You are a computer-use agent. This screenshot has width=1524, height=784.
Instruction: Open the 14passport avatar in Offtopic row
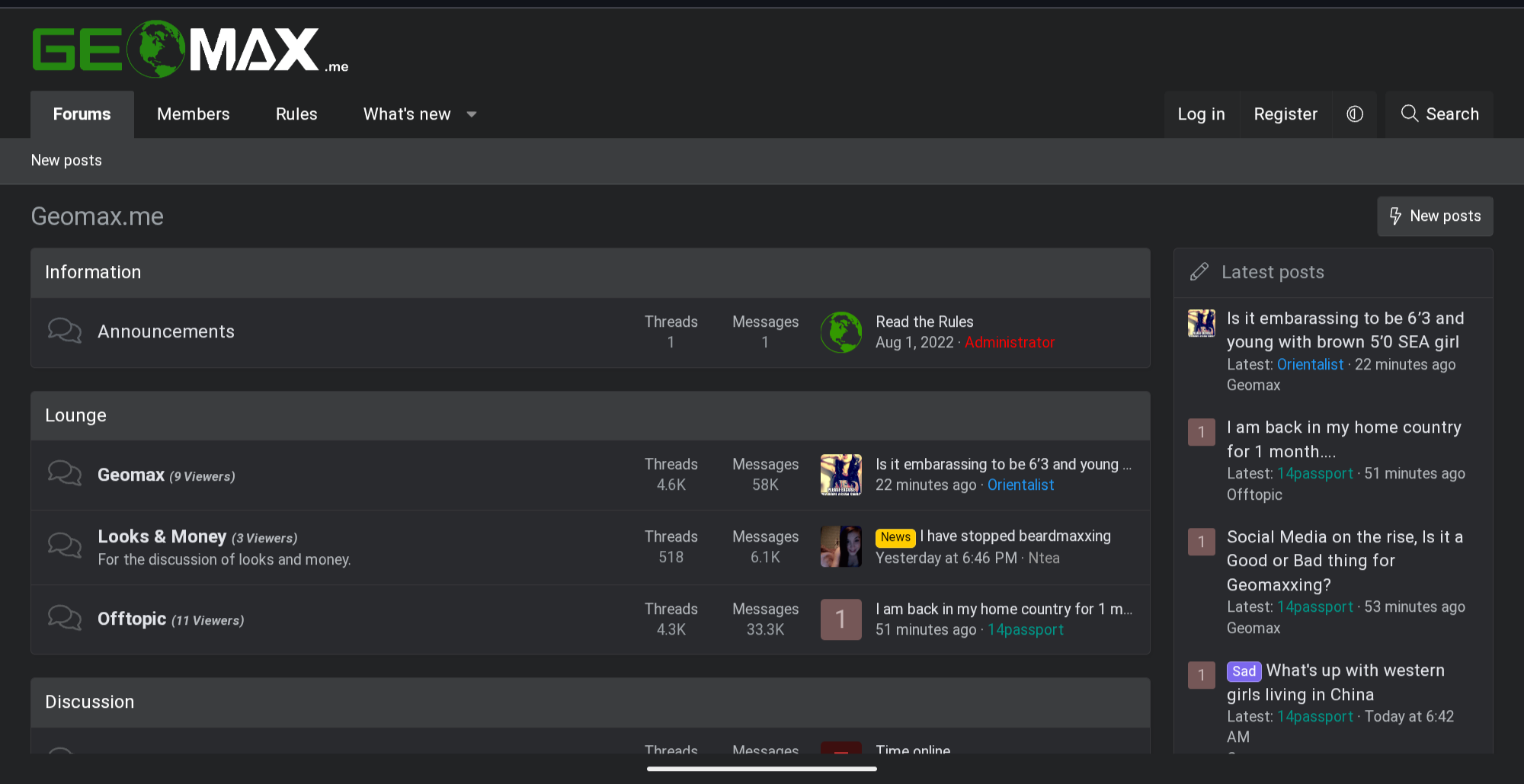pyautogui.click(x=841, y=619)
